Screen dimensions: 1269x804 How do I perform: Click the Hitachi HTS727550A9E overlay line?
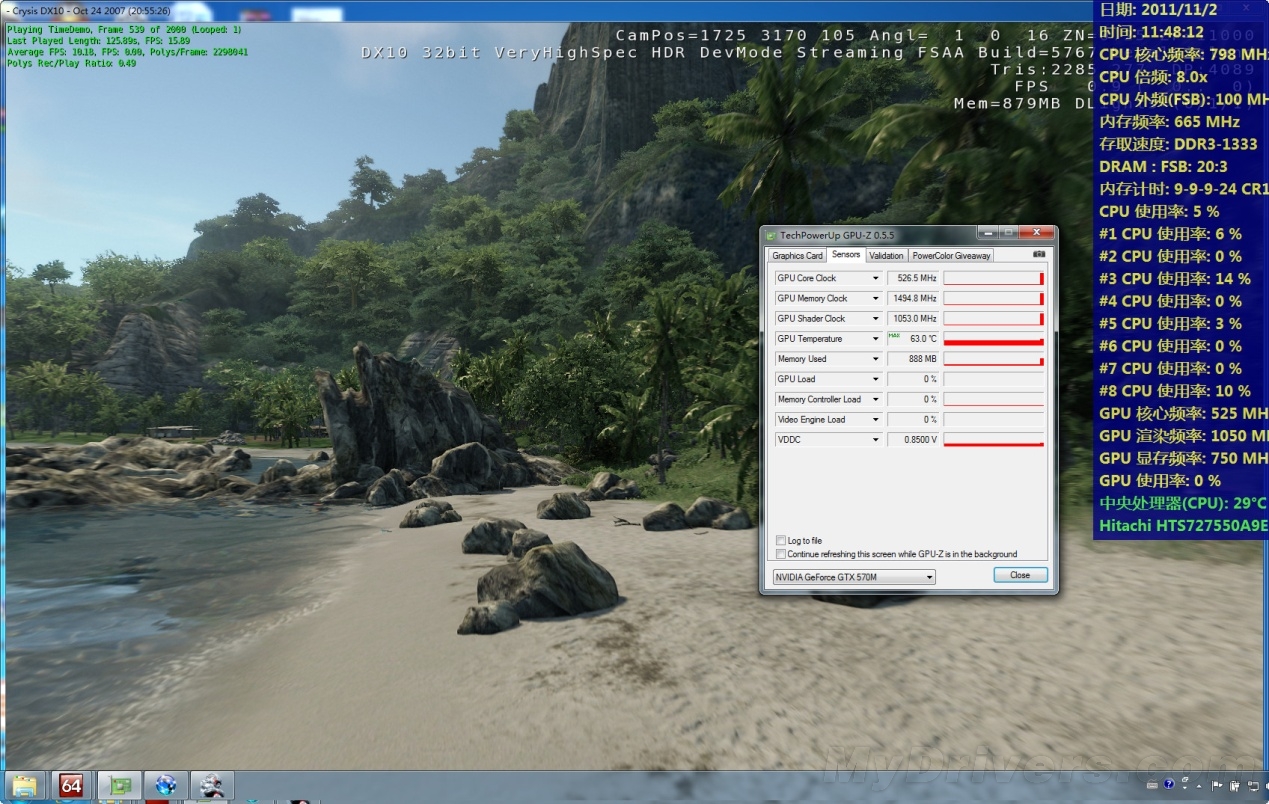pos(1184,526)
